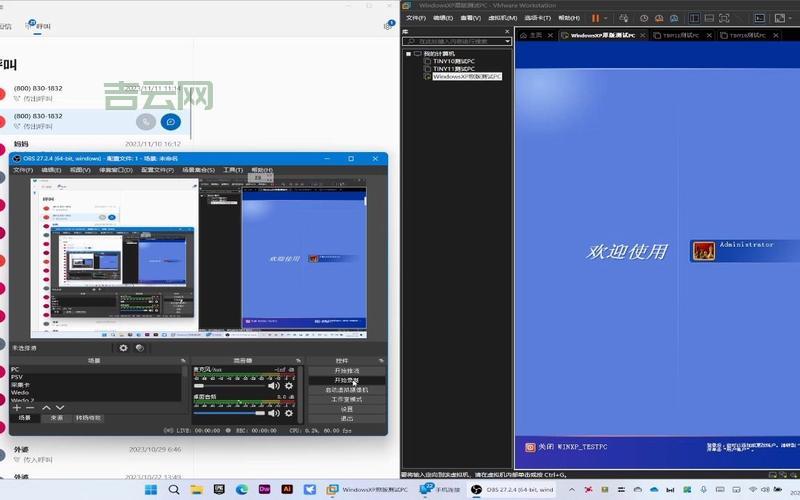
Task: Send Ctrl+Alt+Del to the virtual machine
Action: 623,18
